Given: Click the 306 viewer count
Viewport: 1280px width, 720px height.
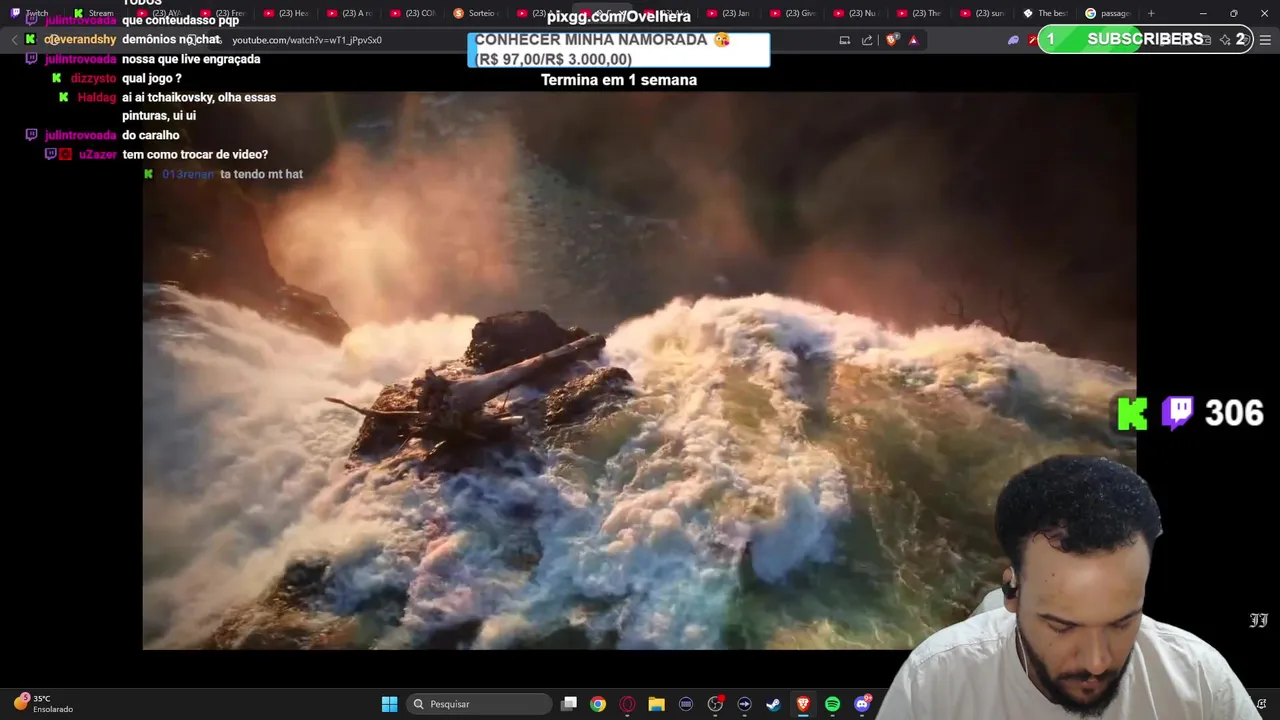Looking at the screenshot, I should [x=1234, y=413].
